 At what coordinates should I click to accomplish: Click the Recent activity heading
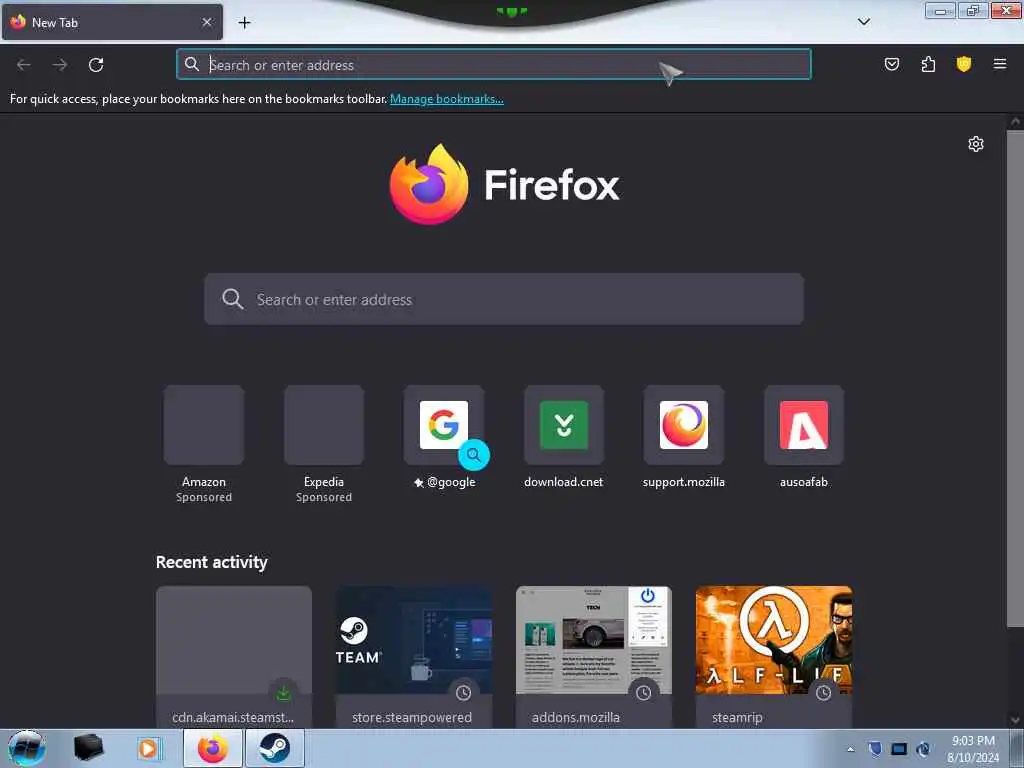(212, 562)
